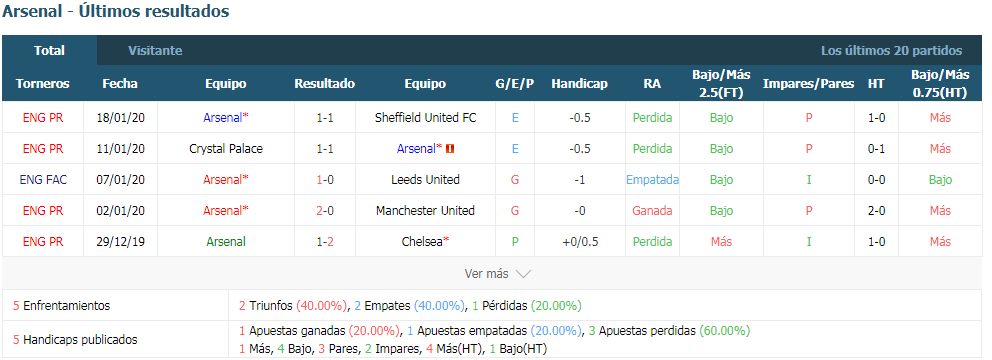Open the 2-0 result versus Manchester United
The width and height of the screenshot is (992, 360).
[x=325, y=211]
